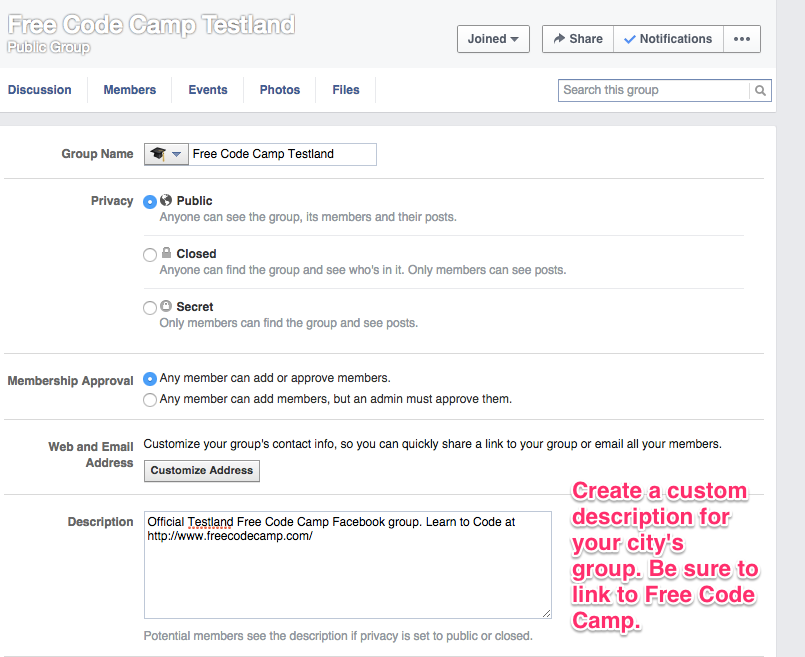Enable admin approval for new members
Screen dimensions: 805x657
pyautogui.click(x=150, y=398)
